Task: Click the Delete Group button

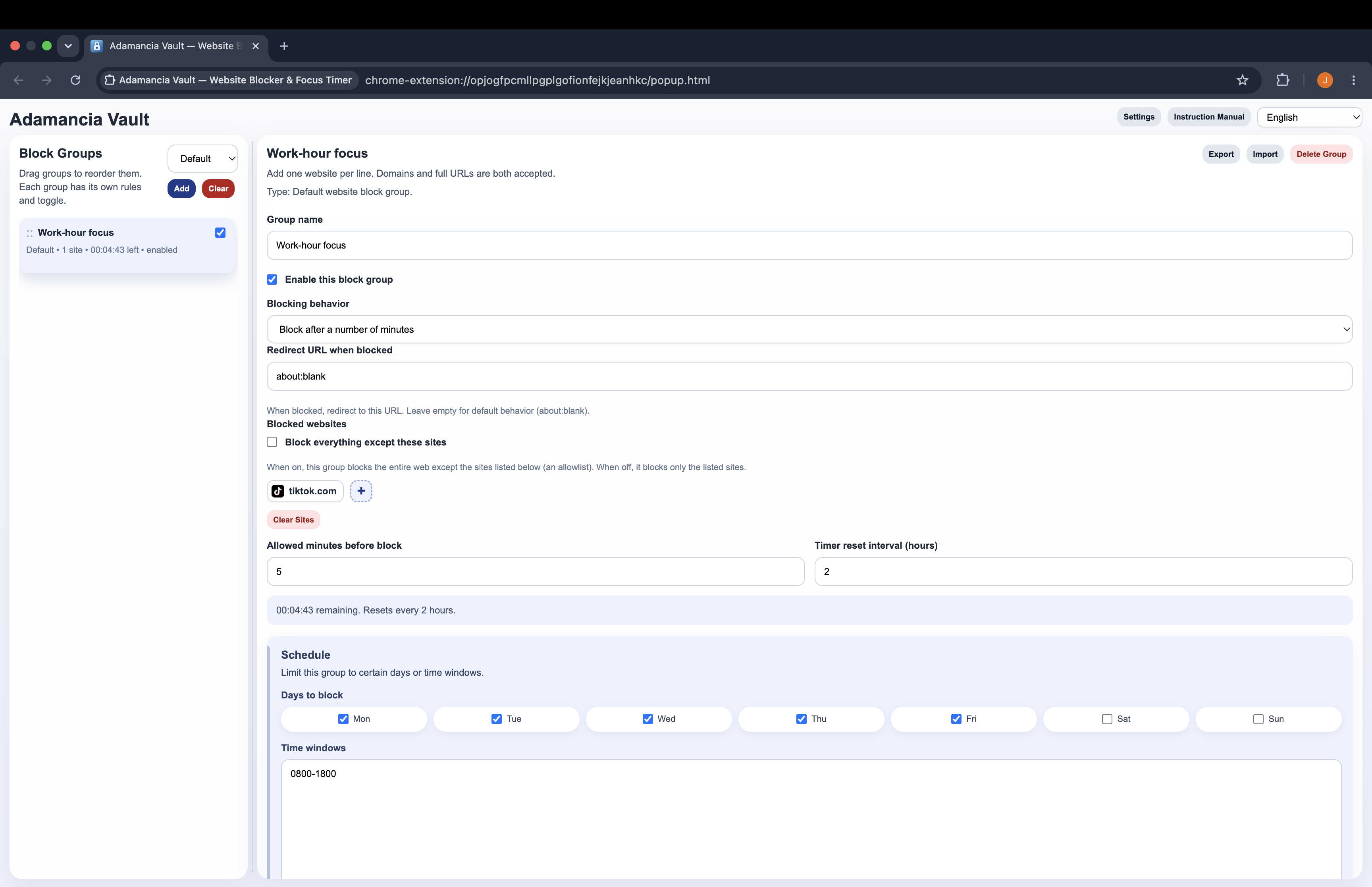Action: click(x=1321, y=154)
